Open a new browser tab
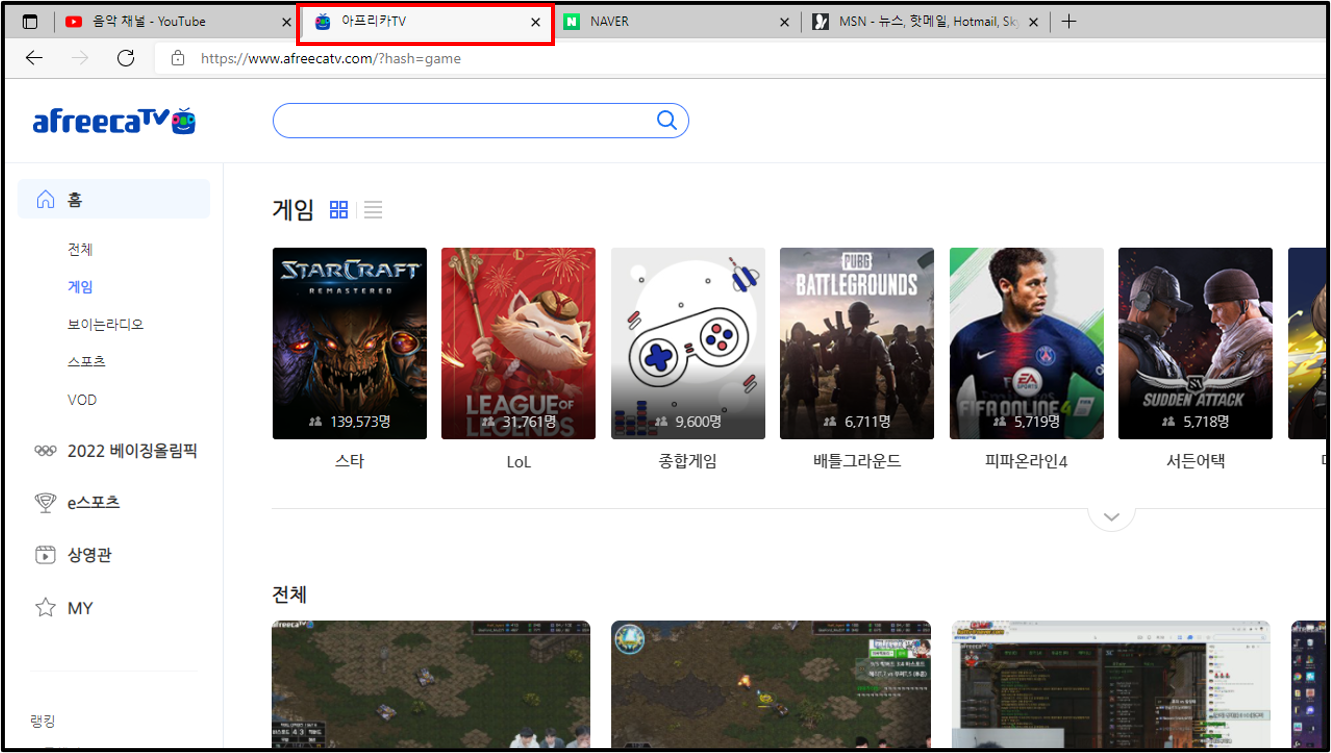Screen dimensions: 1331x753 1069,21
